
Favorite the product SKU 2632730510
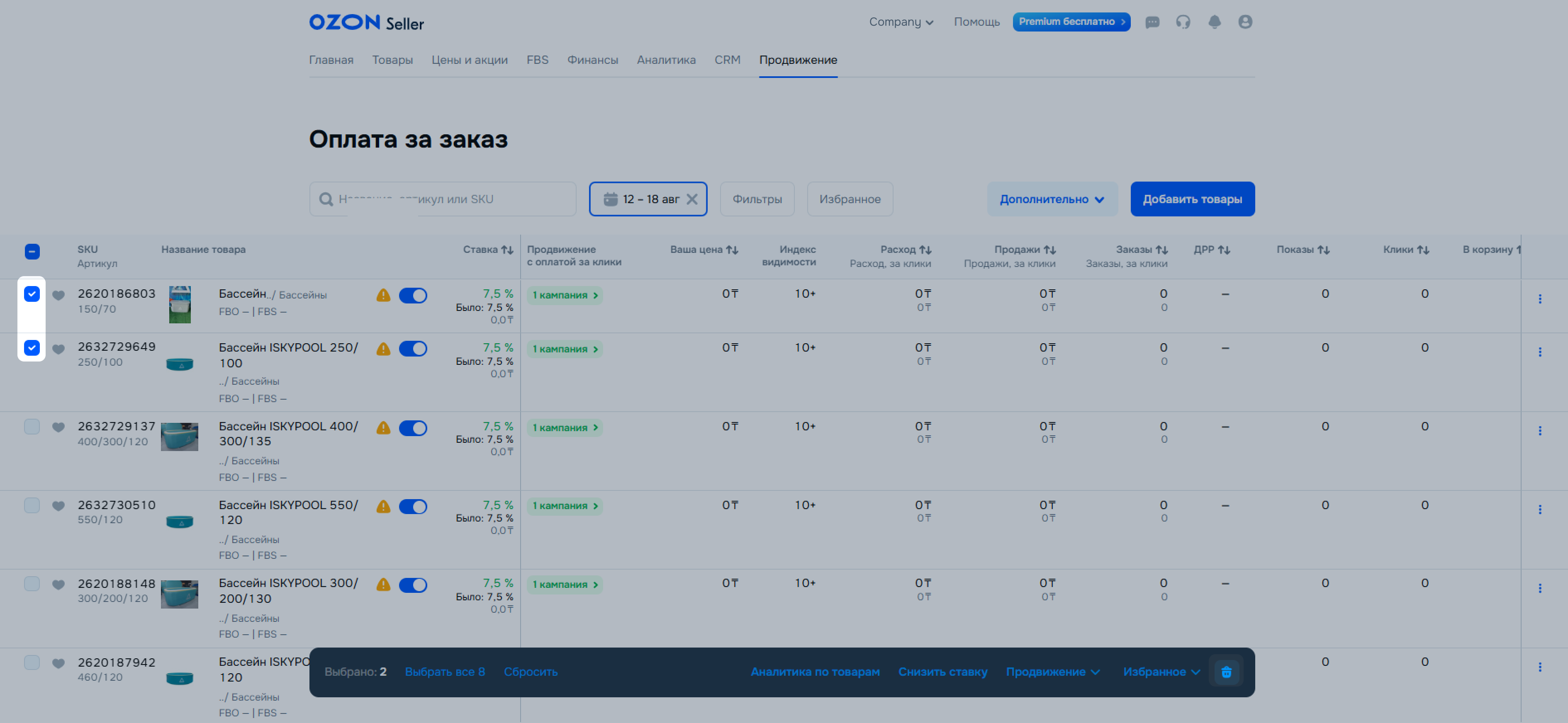pyautogui.click(x=58, y=505)
